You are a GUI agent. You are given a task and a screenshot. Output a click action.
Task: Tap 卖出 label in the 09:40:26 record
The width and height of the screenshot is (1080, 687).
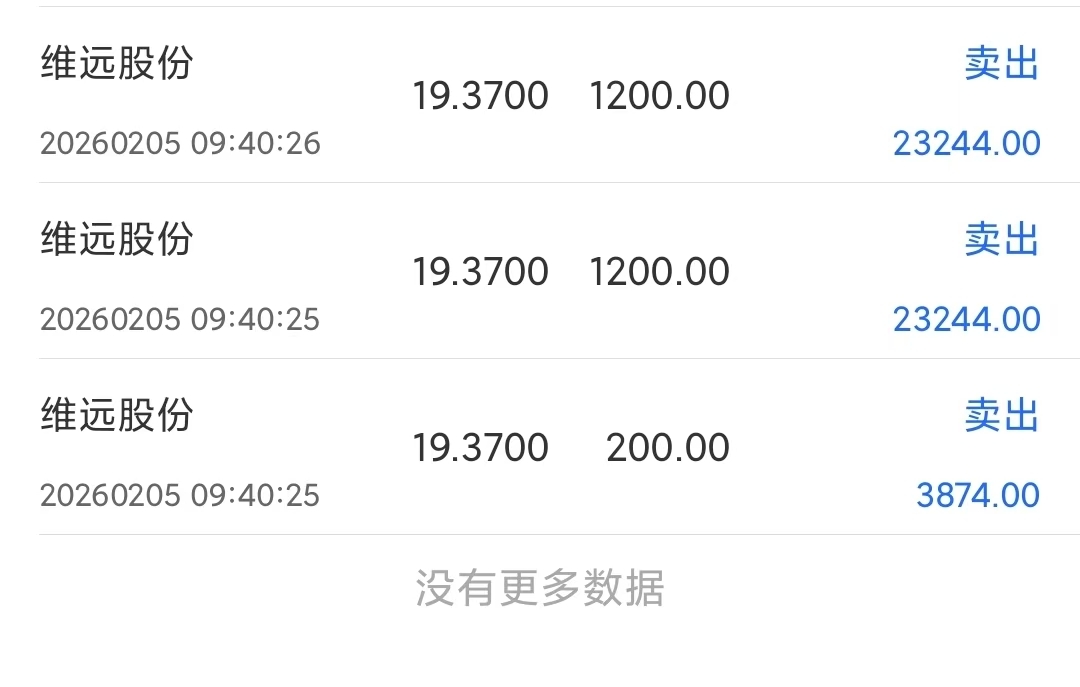point(1002,64)
